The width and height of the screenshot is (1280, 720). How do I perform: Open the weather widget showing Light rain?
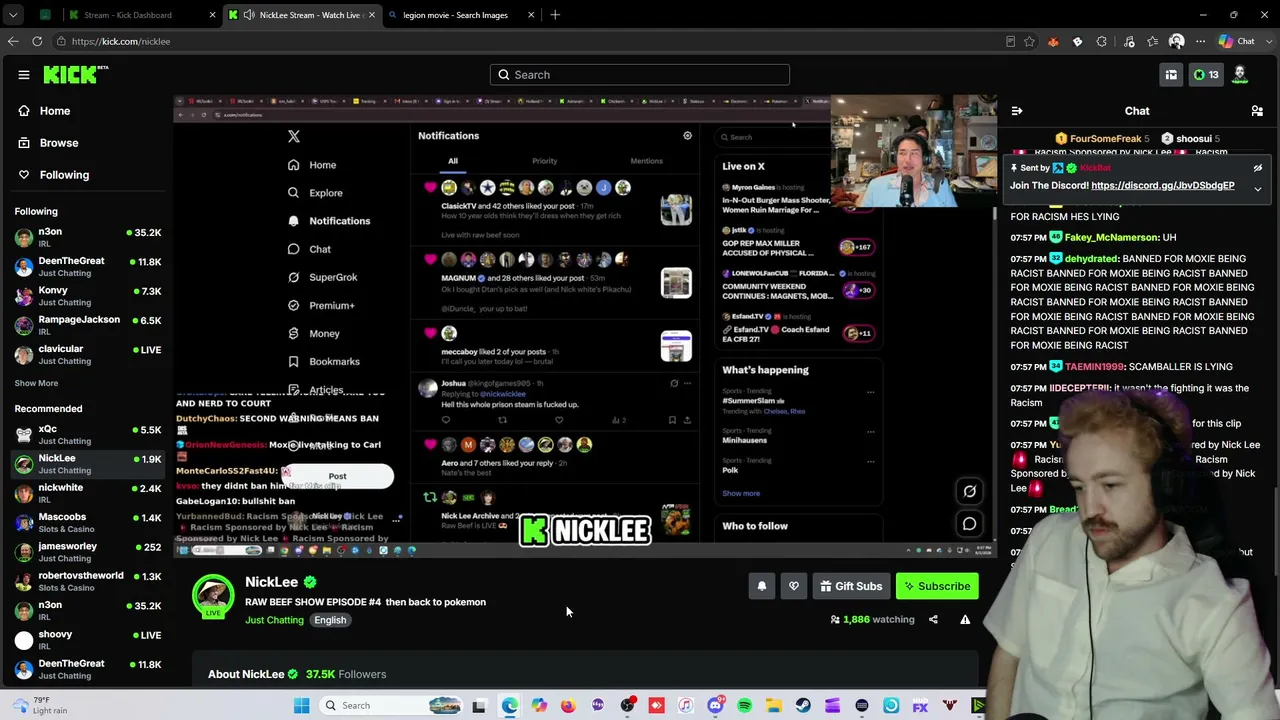[x=38, y=705]
